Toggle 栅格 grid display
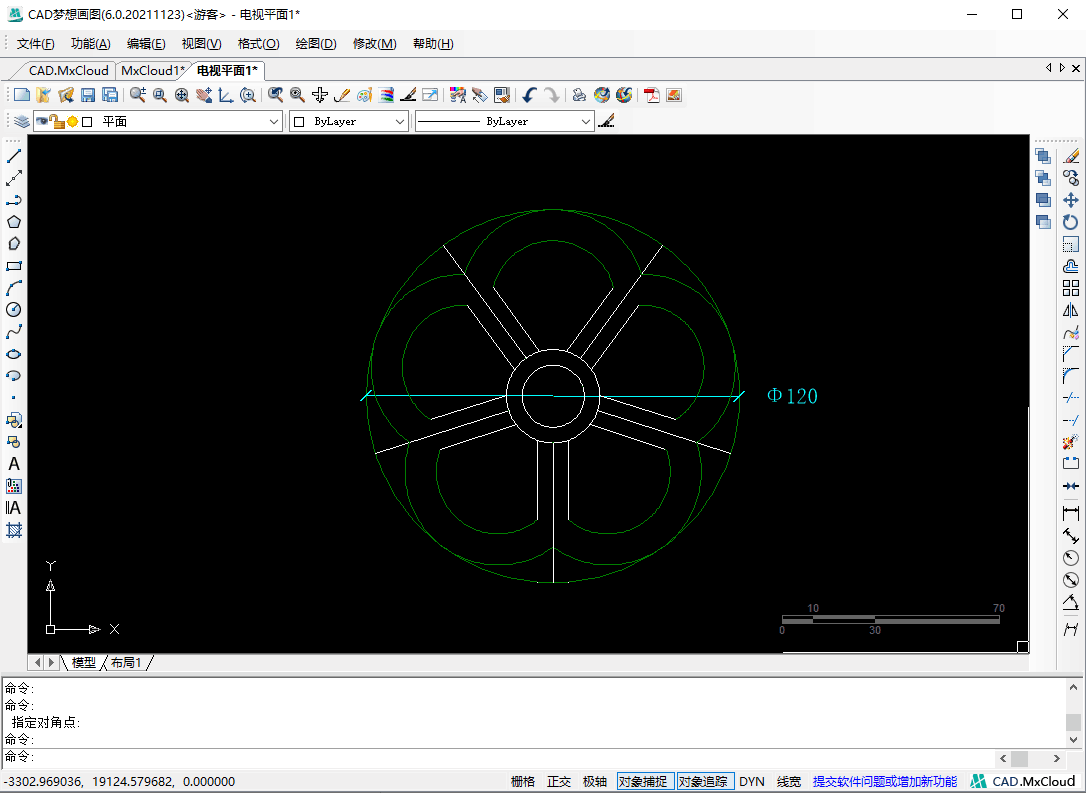Image resolution: width=1086 pixels, height=793 pixels. tap(523, 782)
